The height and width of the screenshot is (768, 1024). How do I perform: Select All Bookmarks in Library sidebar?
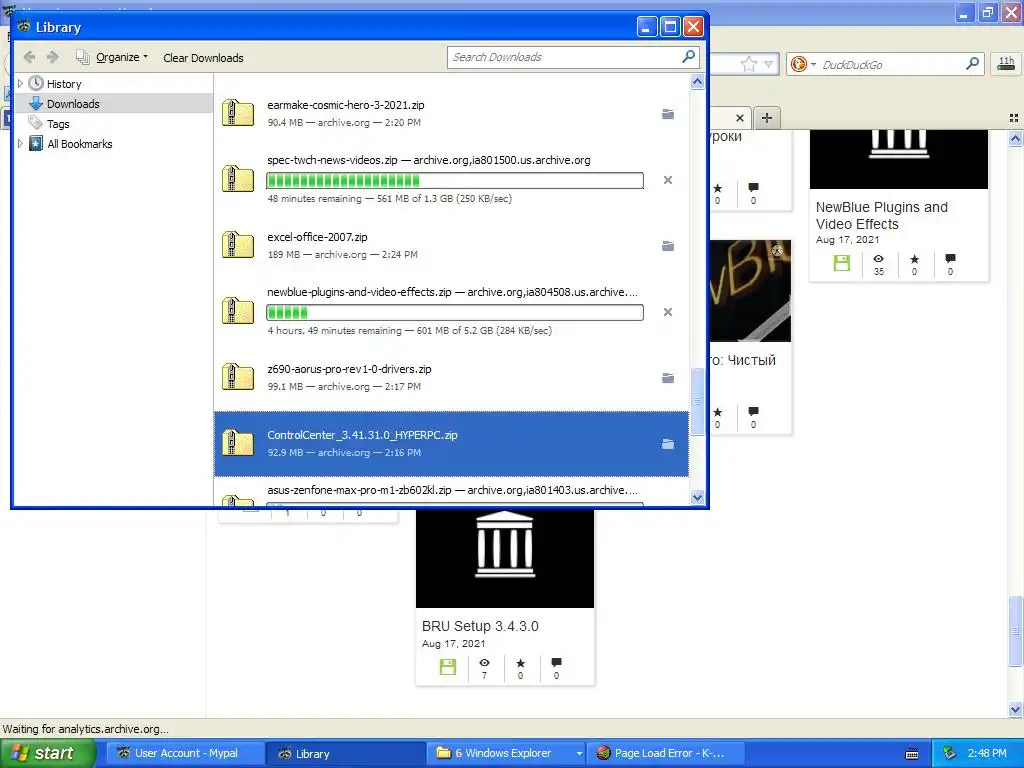(x=80, y=144)
